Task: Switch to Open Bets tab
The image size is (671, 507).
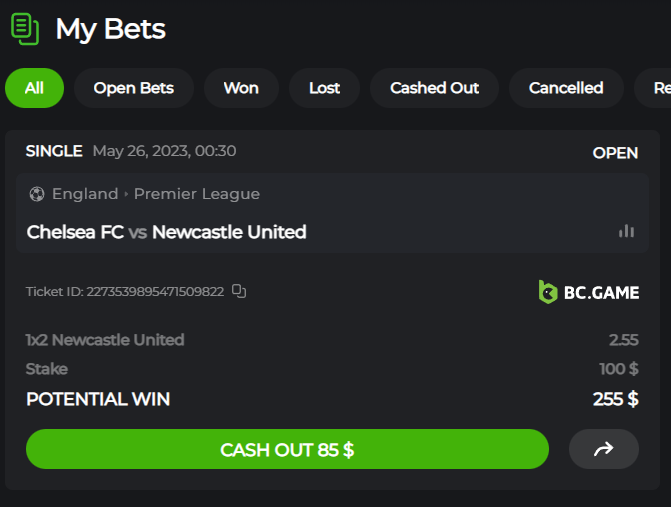Action: (134, 88)
